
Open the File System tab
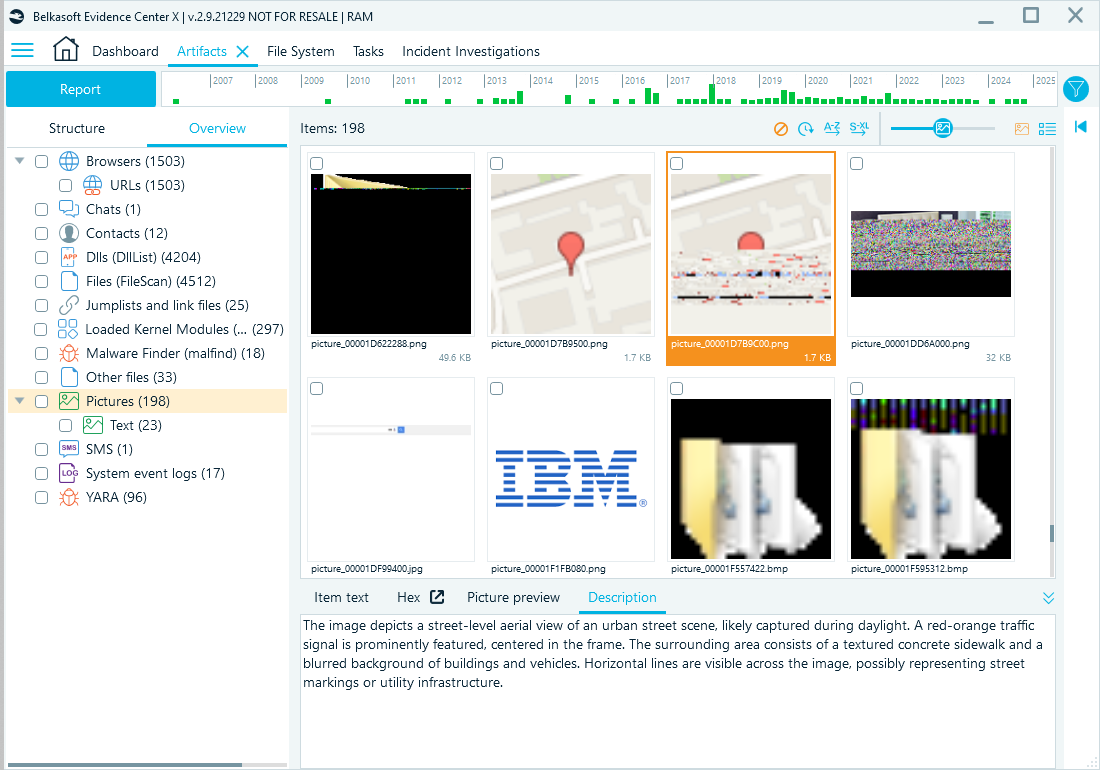(300, 51)
